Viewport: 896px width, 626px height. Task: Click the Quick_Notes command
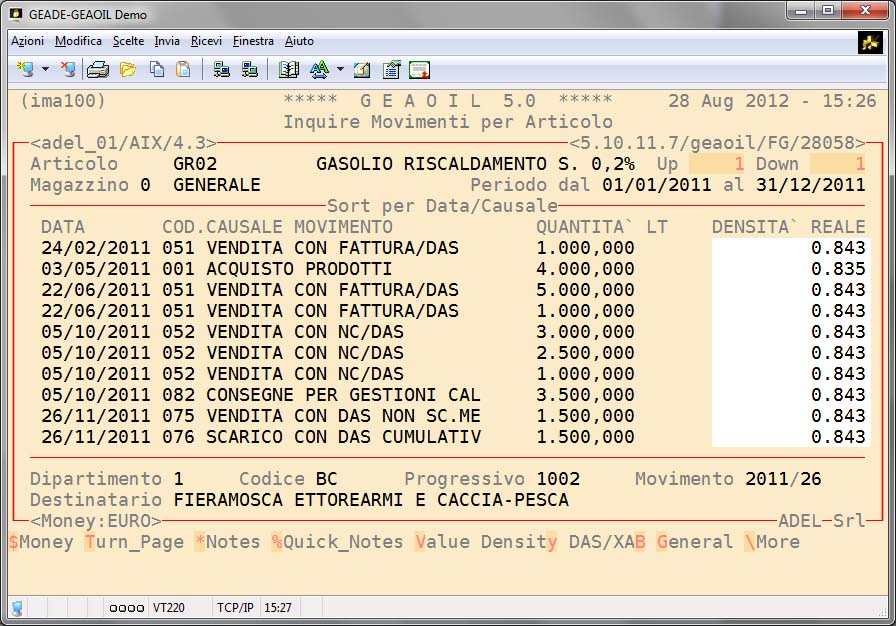click(337, 542)
